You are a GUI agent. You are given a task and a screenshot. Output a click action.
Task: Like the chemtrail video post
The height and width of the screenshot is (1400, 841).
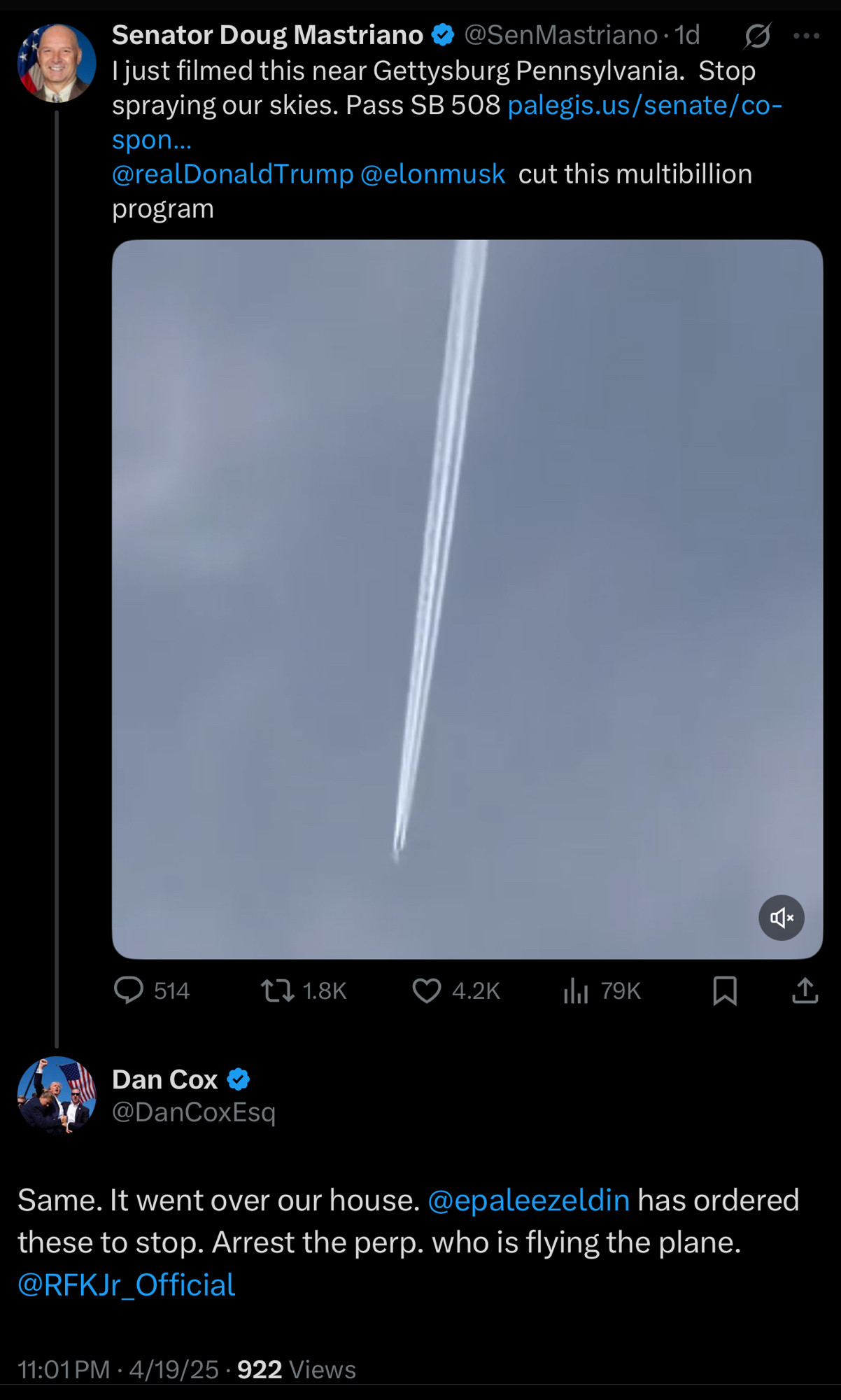click(455, 990)
